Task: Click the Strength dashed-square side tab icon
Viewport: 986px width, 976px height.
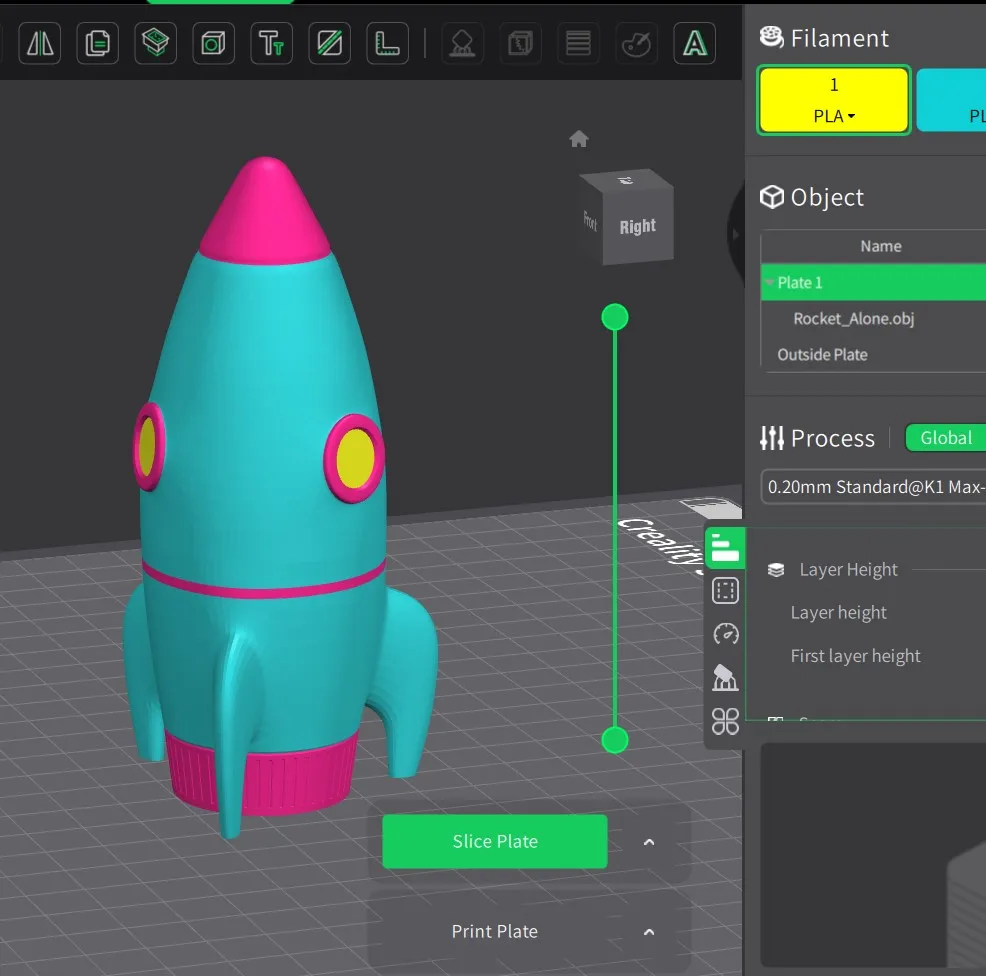Action: click(x=725, y=591)
